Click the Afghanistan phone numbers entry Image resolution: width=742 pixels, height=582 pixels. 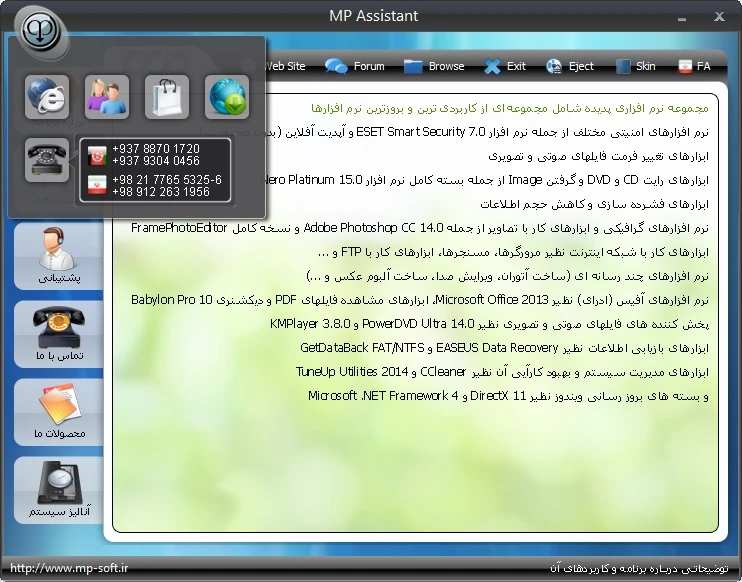tap(155, 155)
